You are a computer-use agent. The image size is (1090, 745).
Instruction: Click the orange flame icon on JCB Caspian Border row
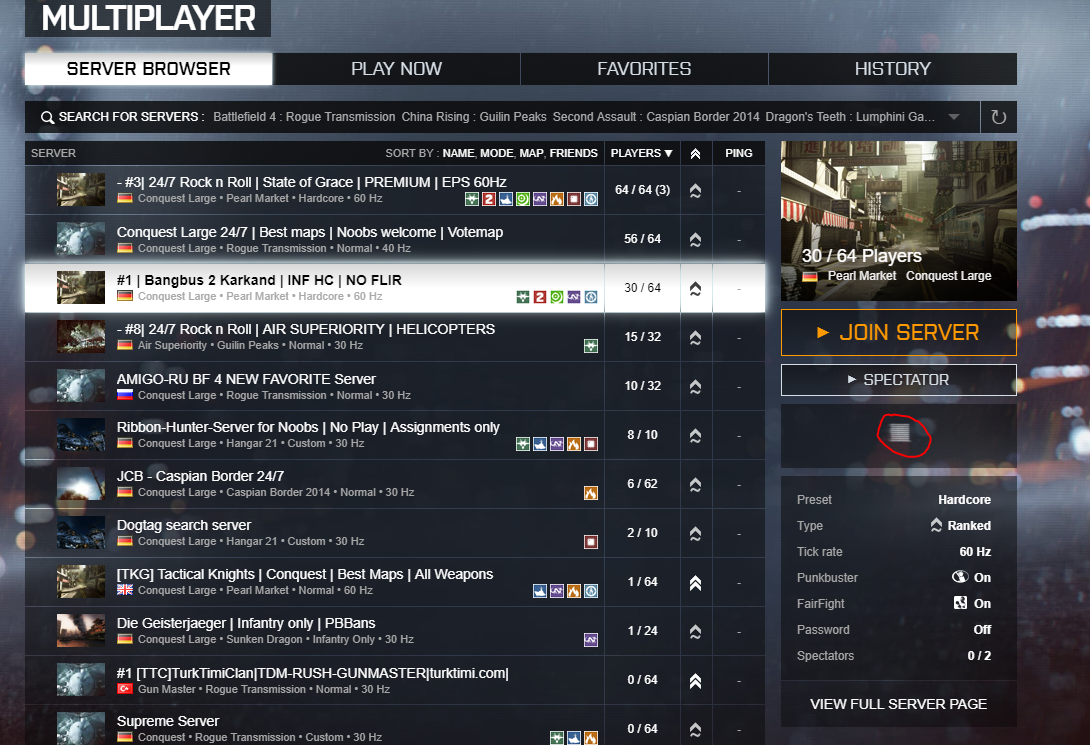click(x=591, y=493)
